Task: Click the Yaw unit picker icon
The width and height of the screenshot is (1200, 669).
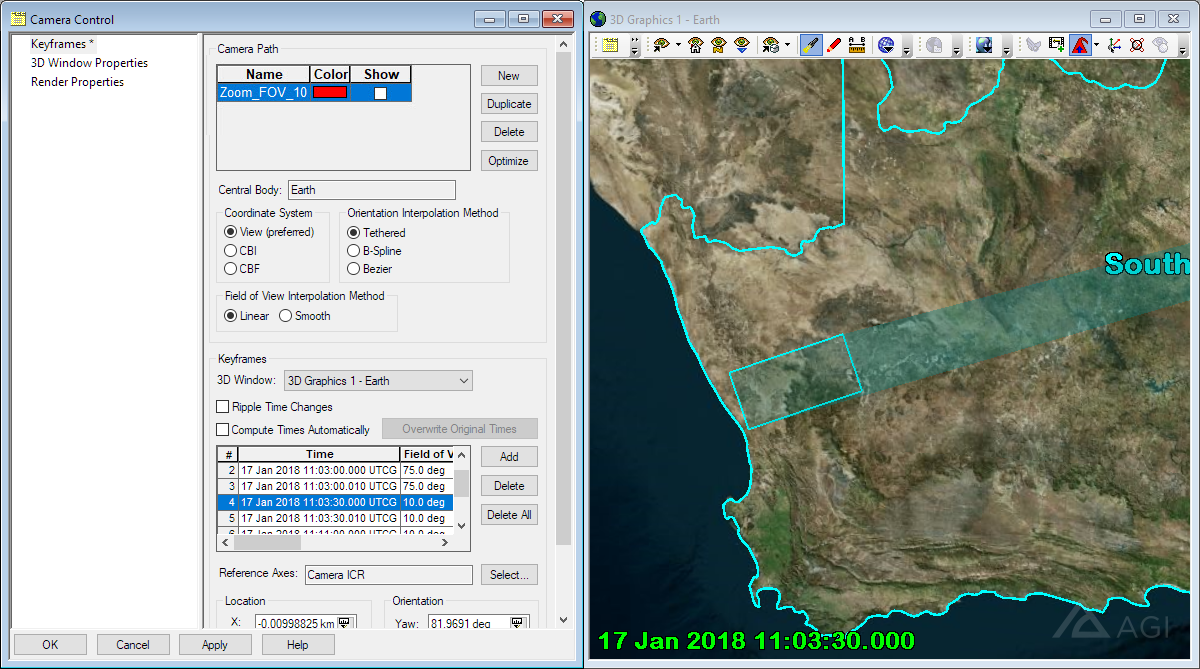Action: coord(517,623)
